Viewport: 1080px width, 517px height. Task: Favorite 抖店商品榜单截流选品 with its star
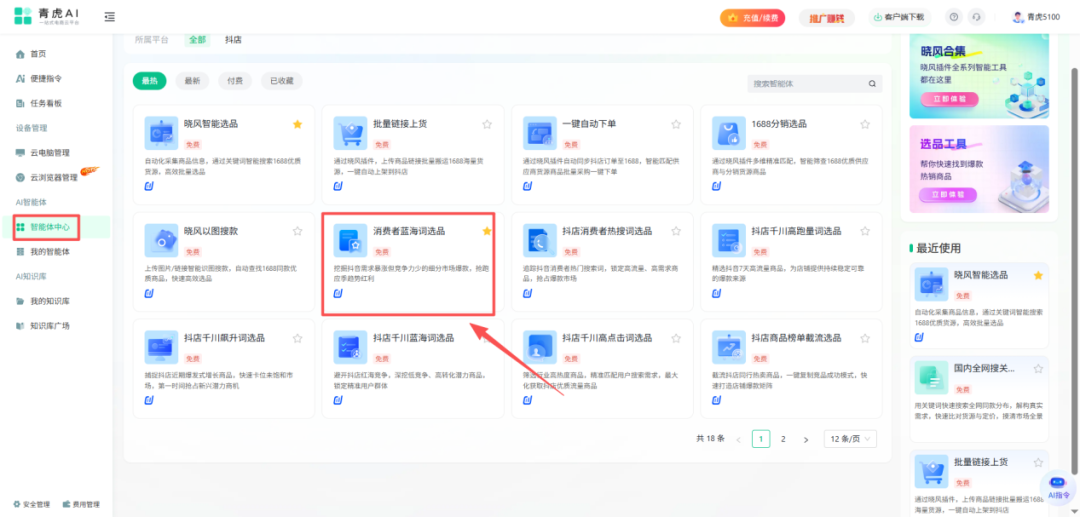pos(865,338)
